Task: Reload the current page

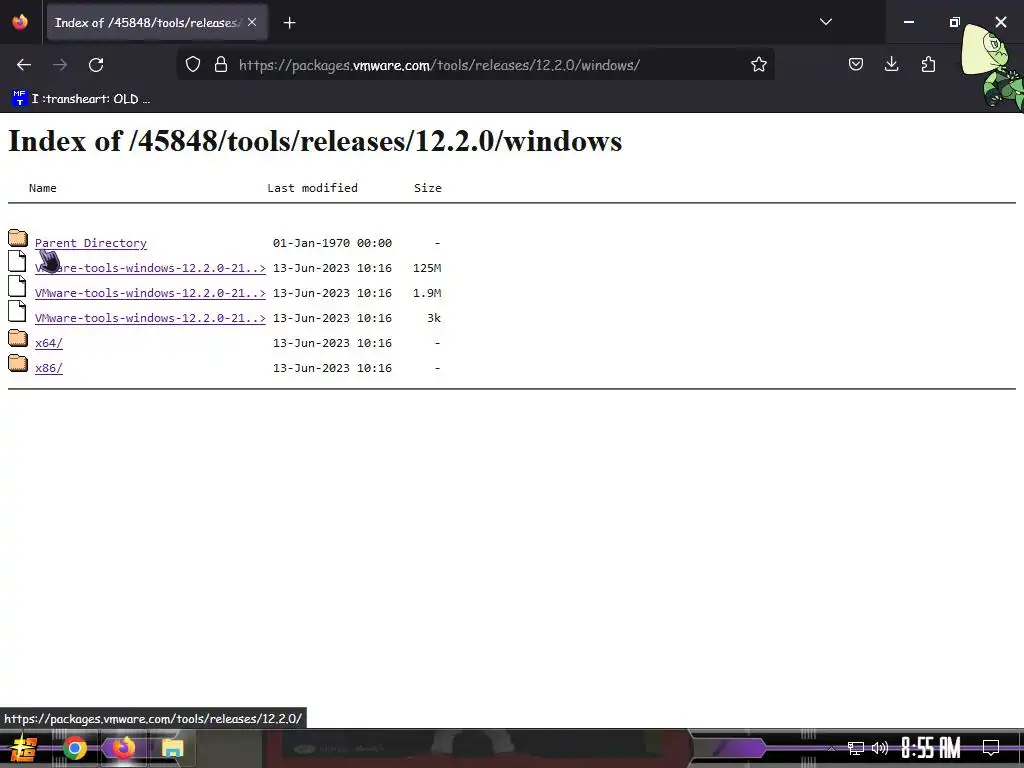Action: click(96, 65)
